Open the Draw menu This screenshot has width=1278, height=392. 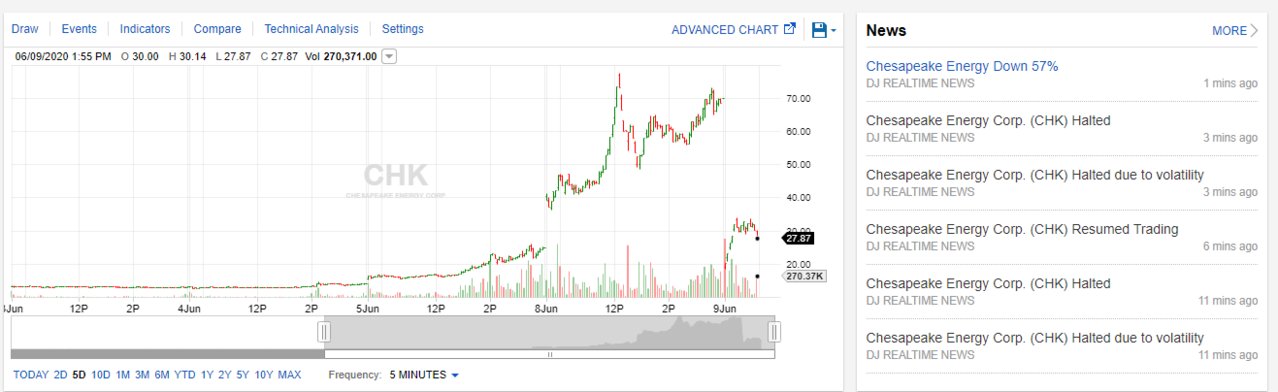click(25, 29)
